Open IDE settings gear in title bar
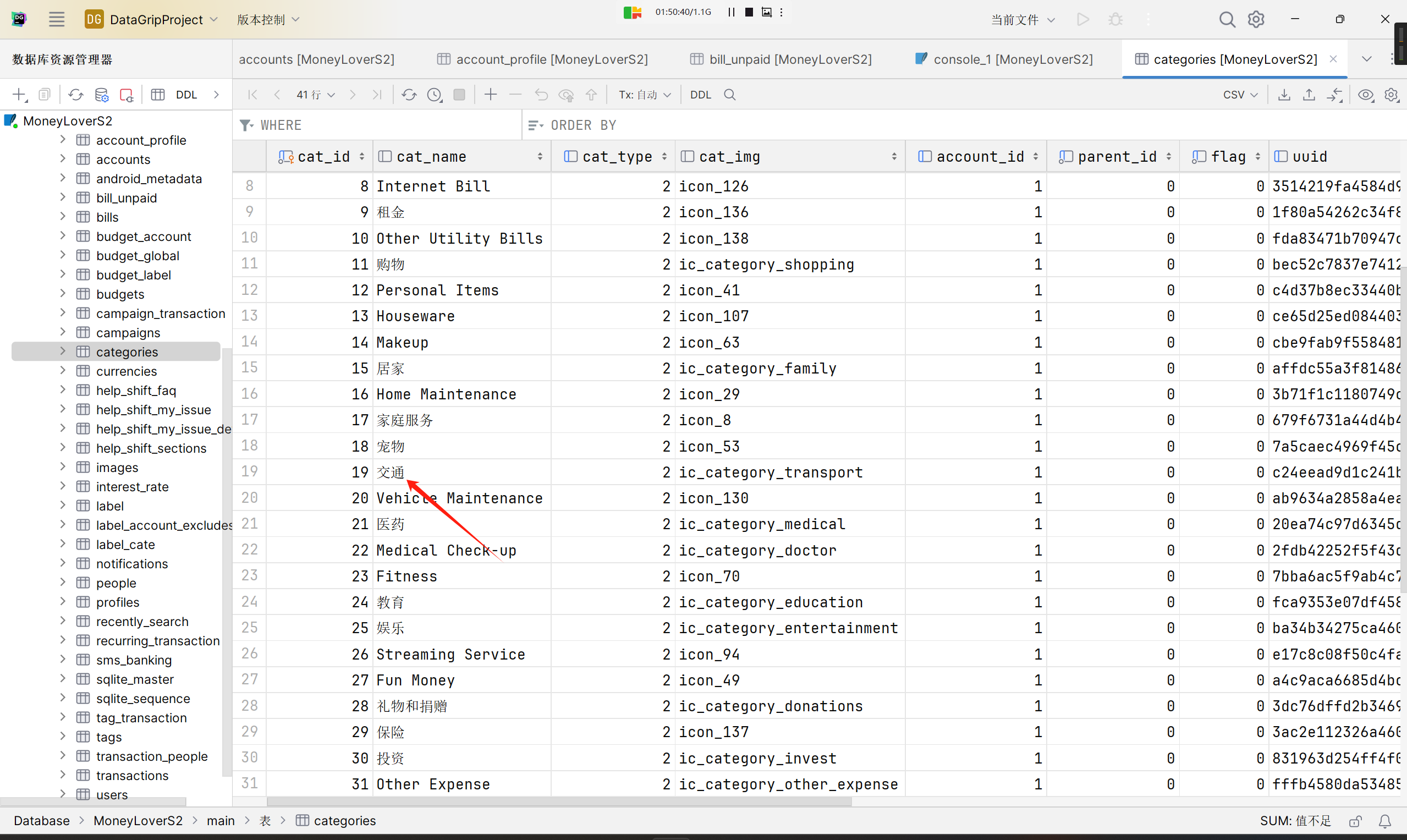 [1256, 19]
